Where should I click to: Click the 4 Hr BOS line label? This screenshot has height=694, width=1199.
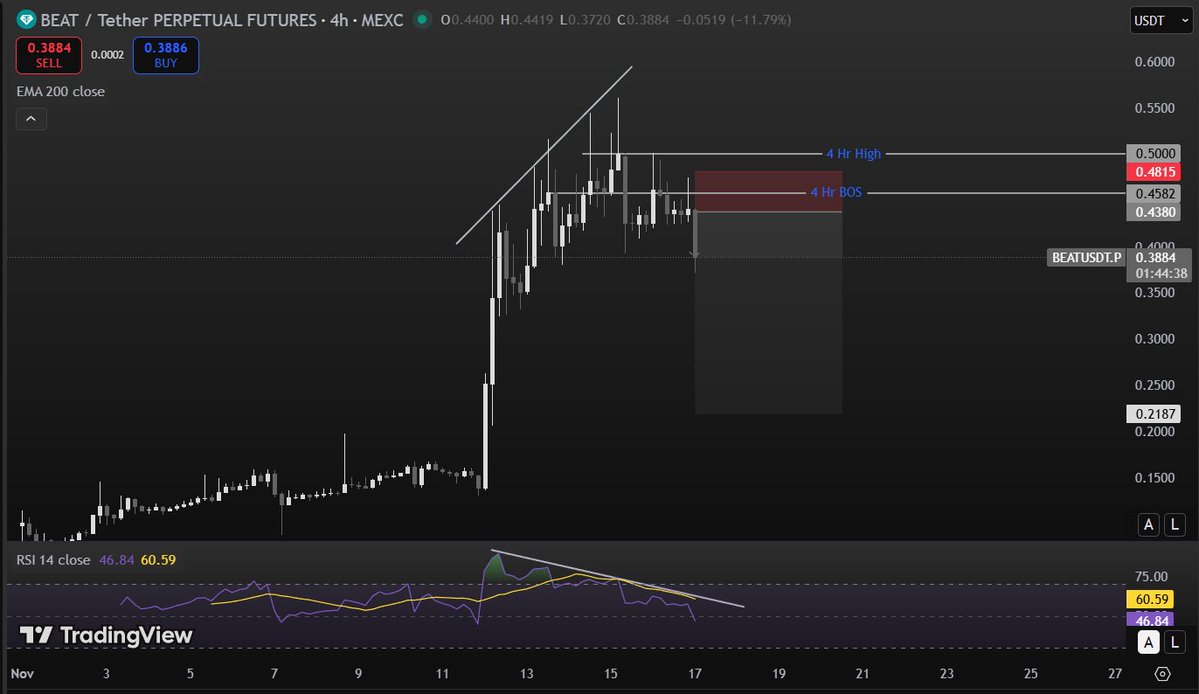pyautogui.click(x=836, y=192)
